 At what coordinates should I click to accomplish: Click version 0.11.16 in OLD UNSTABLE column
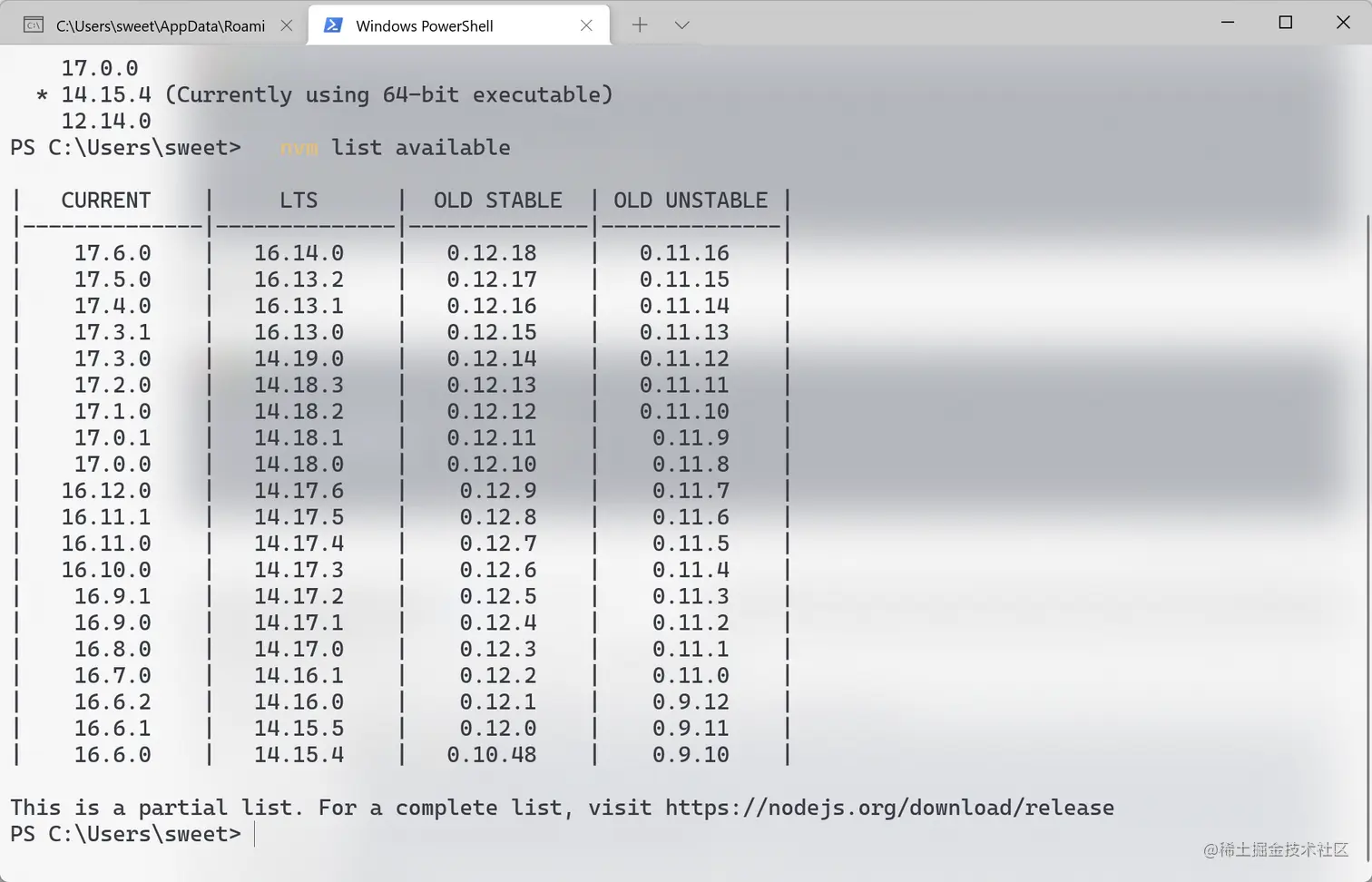pyautogui.click(x=684, y=253)
